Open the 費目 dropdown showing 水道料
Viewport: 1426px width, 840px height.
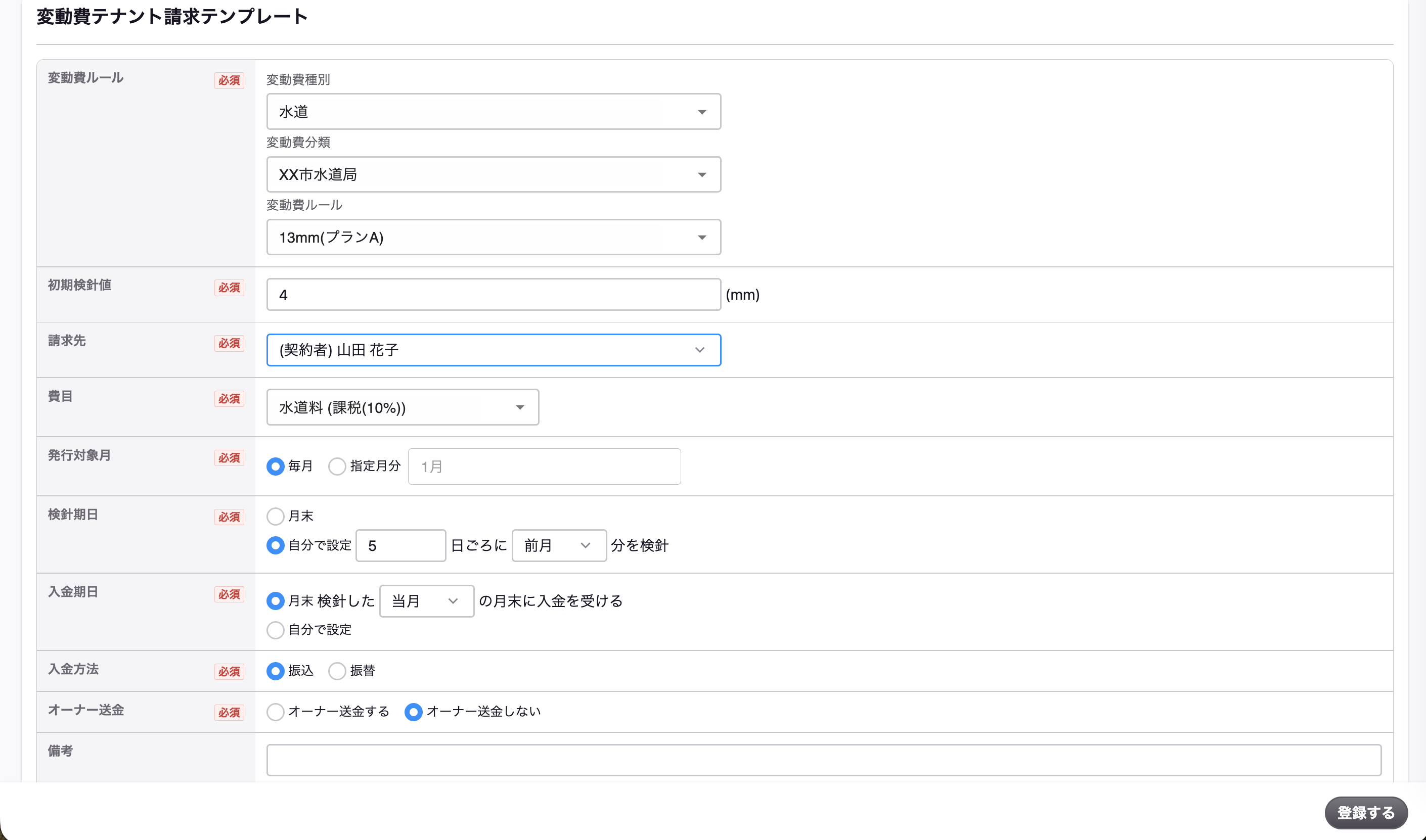click(x=403, y=407)
